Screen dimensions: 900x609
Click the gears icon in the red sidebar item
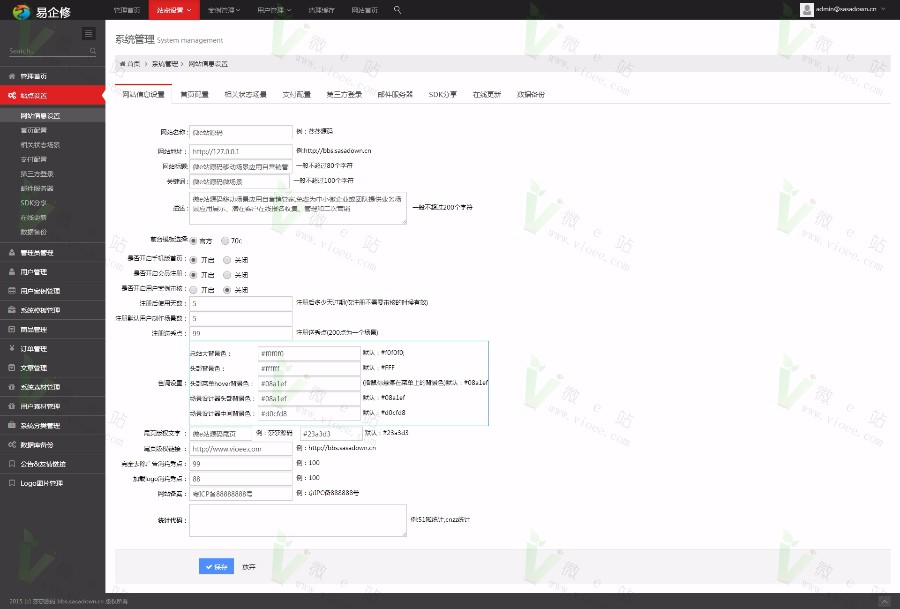11,95
